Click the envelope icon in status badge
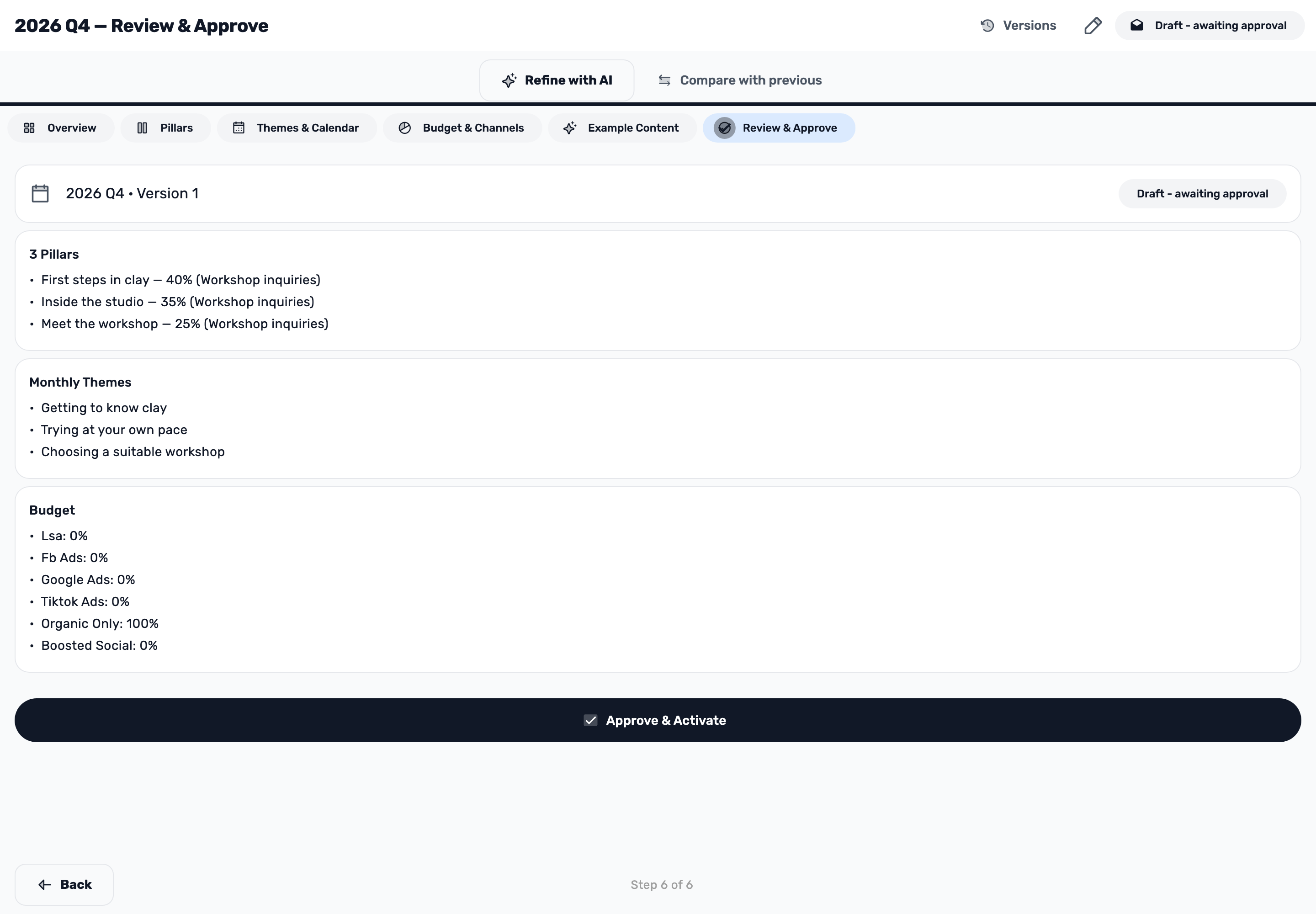1316x914 pixels. tap(1137, 25)
